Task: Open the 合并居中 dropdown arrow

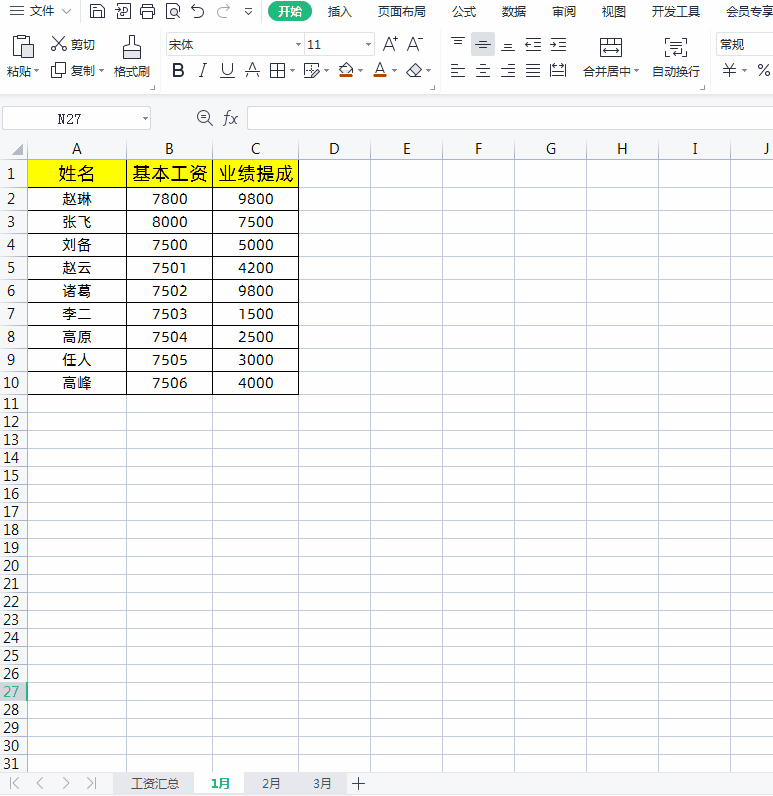Action: [636, 71]
